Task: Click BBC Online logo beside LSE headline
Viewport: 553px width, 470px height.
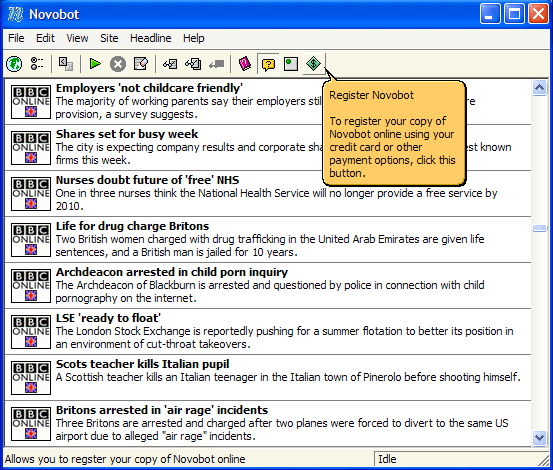Action: pyautogui.click(x=31, y=332)
